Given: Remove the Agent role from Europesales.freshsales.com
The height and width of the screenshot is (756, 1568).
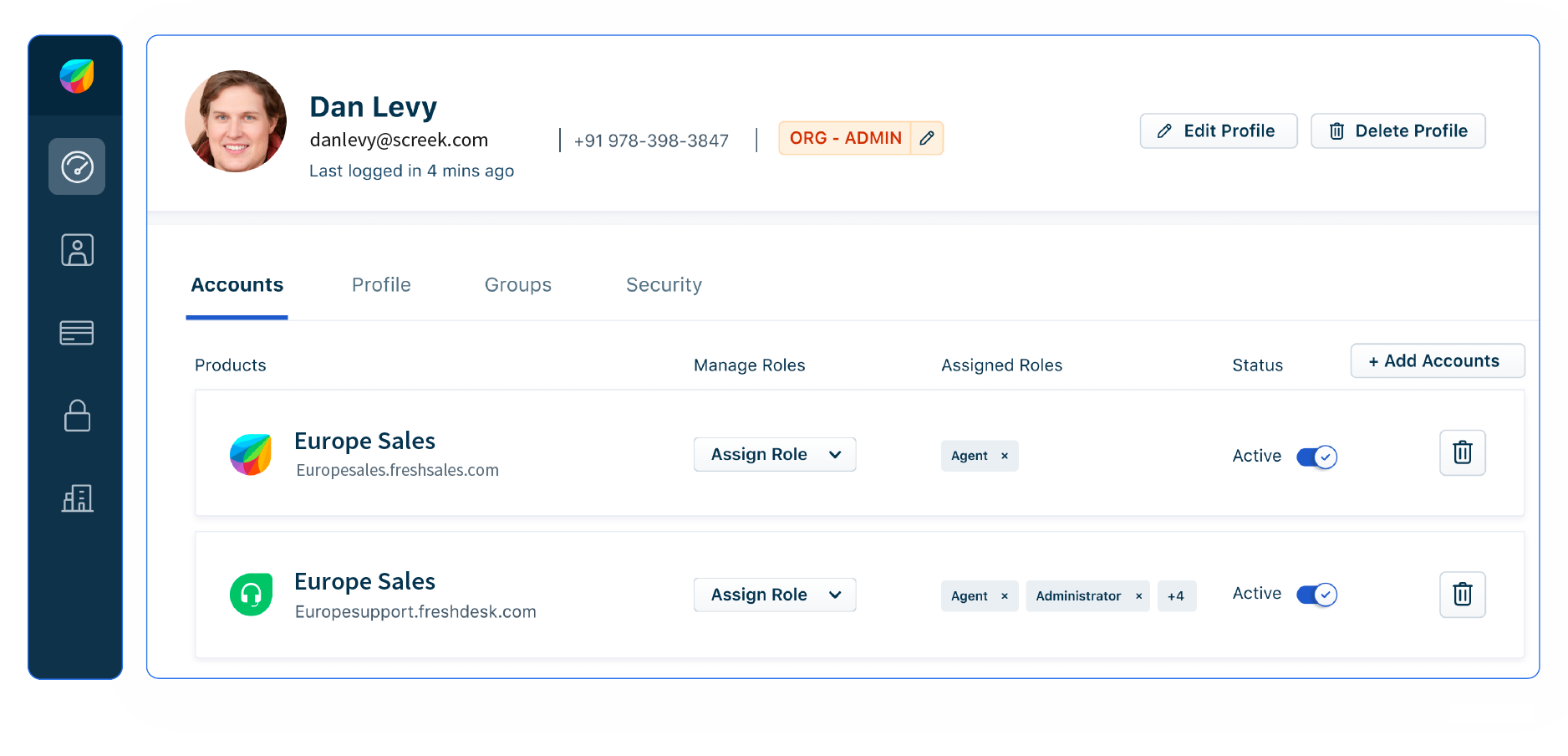Looking at the screenshot, I should pos(1004,456).
